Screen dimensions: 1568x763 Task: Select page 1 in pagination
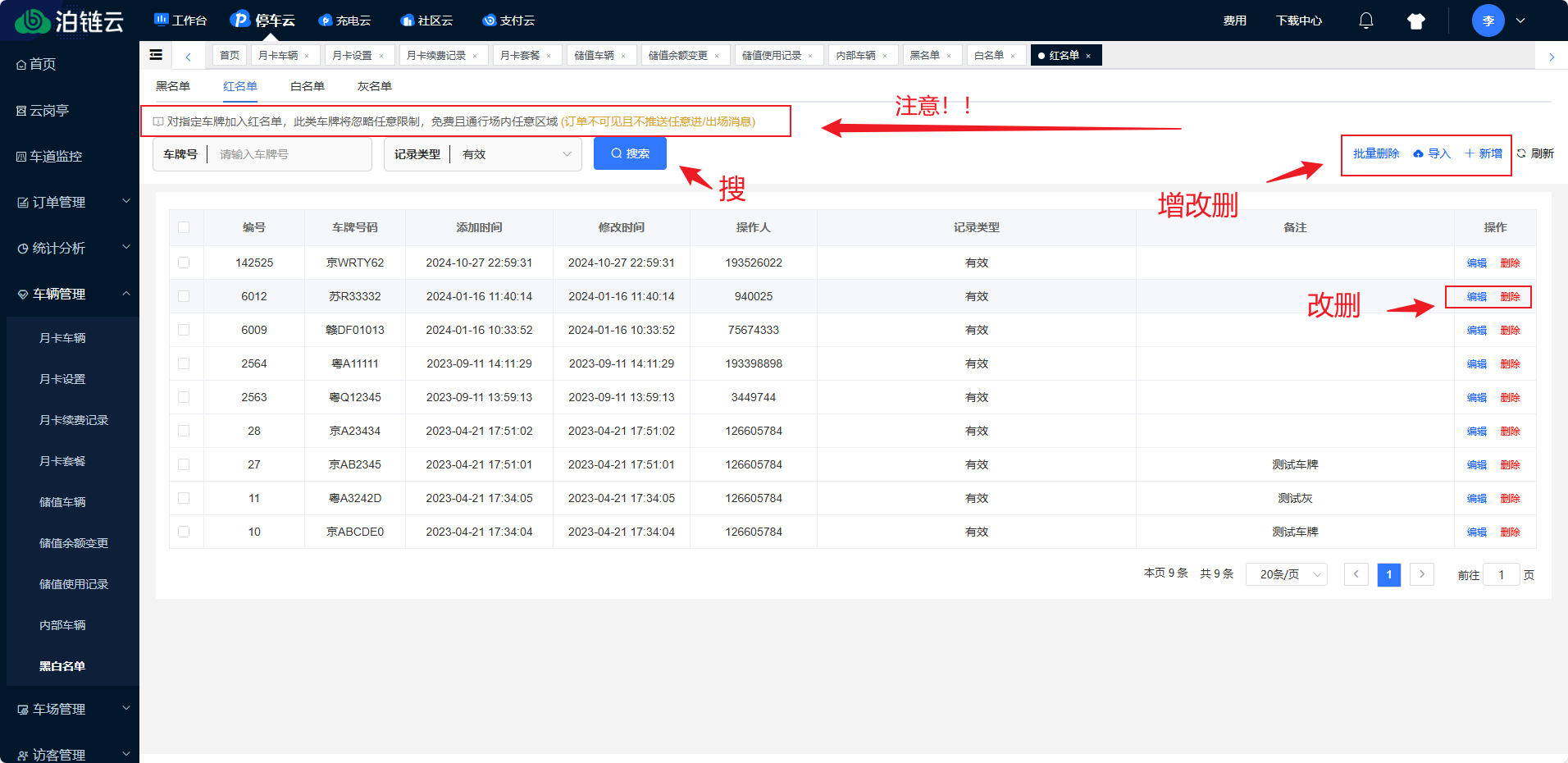[x=1389, y=574]
